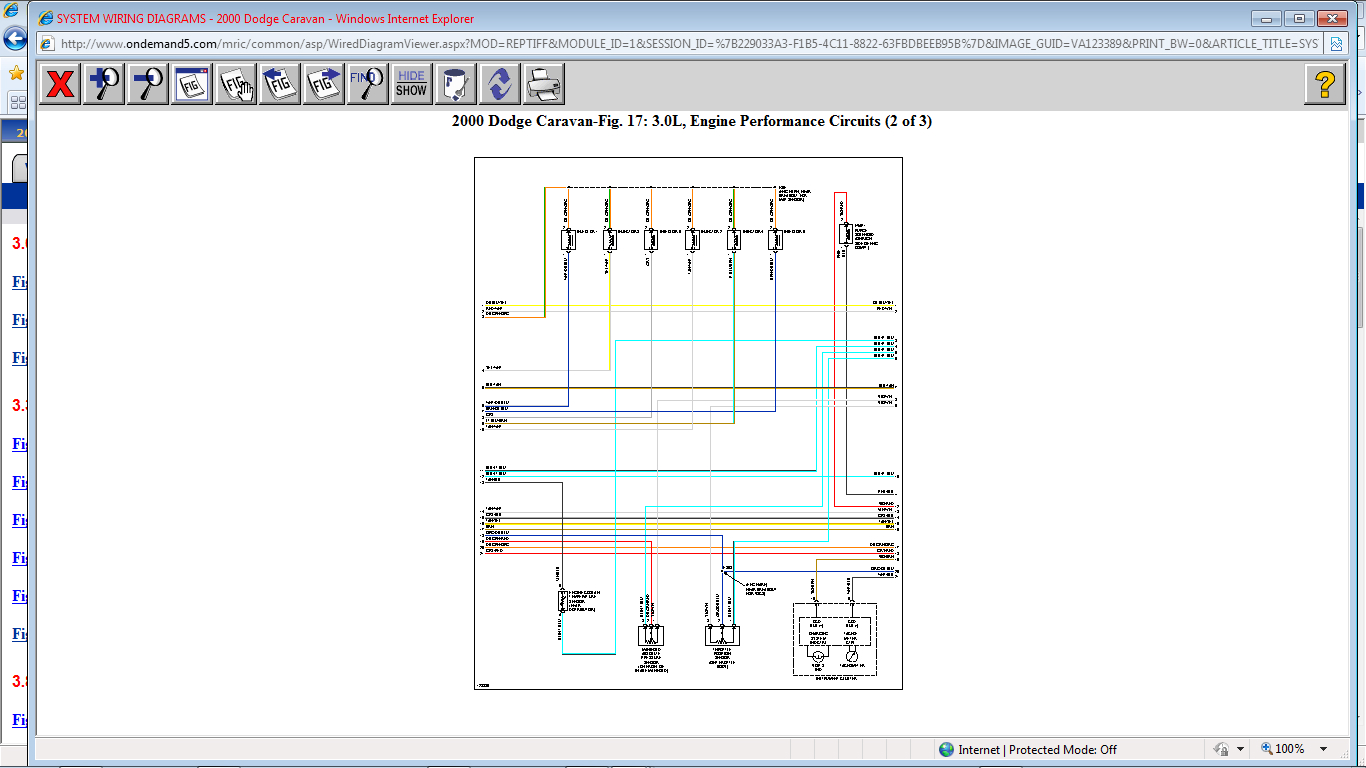
Task: Zoom in with the plus magnifier icon
Action: [104, 84]
